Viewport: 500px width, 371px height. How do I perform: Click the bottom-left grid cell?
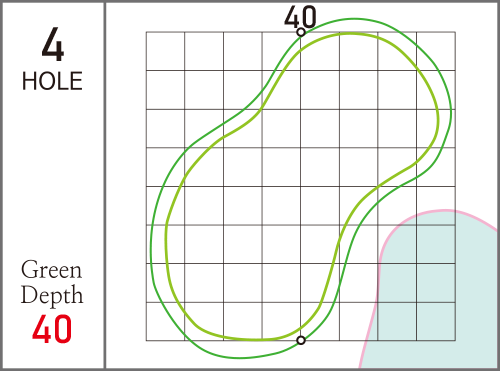coord(165,321)
